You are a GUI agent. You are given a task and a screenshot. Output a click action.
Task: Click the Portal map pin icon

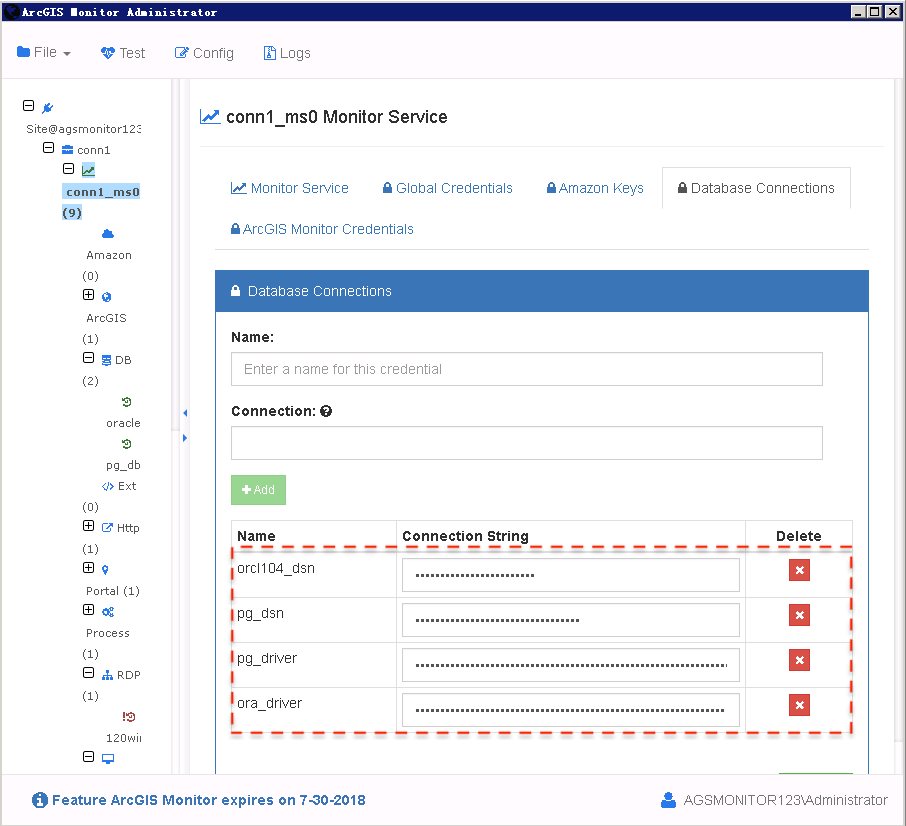pos(105,570)
